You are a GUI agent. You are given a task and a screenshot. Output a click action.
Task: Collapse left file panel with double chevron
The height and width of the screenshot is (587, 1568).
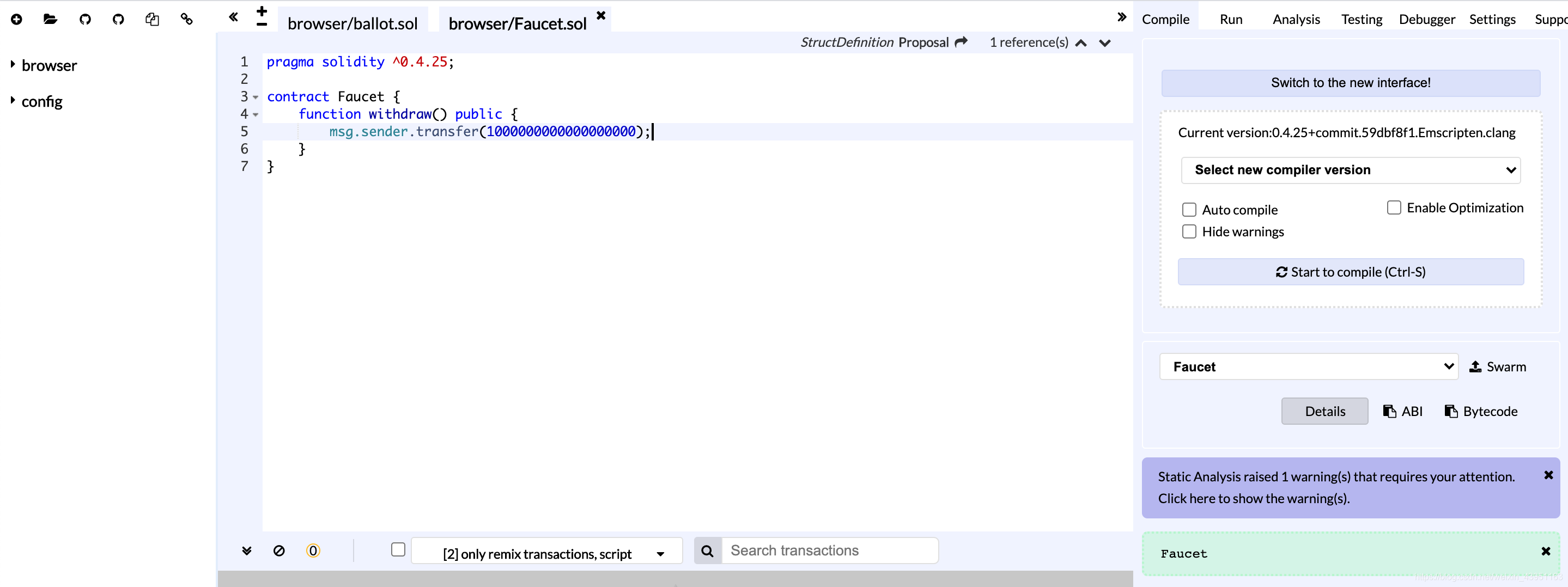coord(233,17)
